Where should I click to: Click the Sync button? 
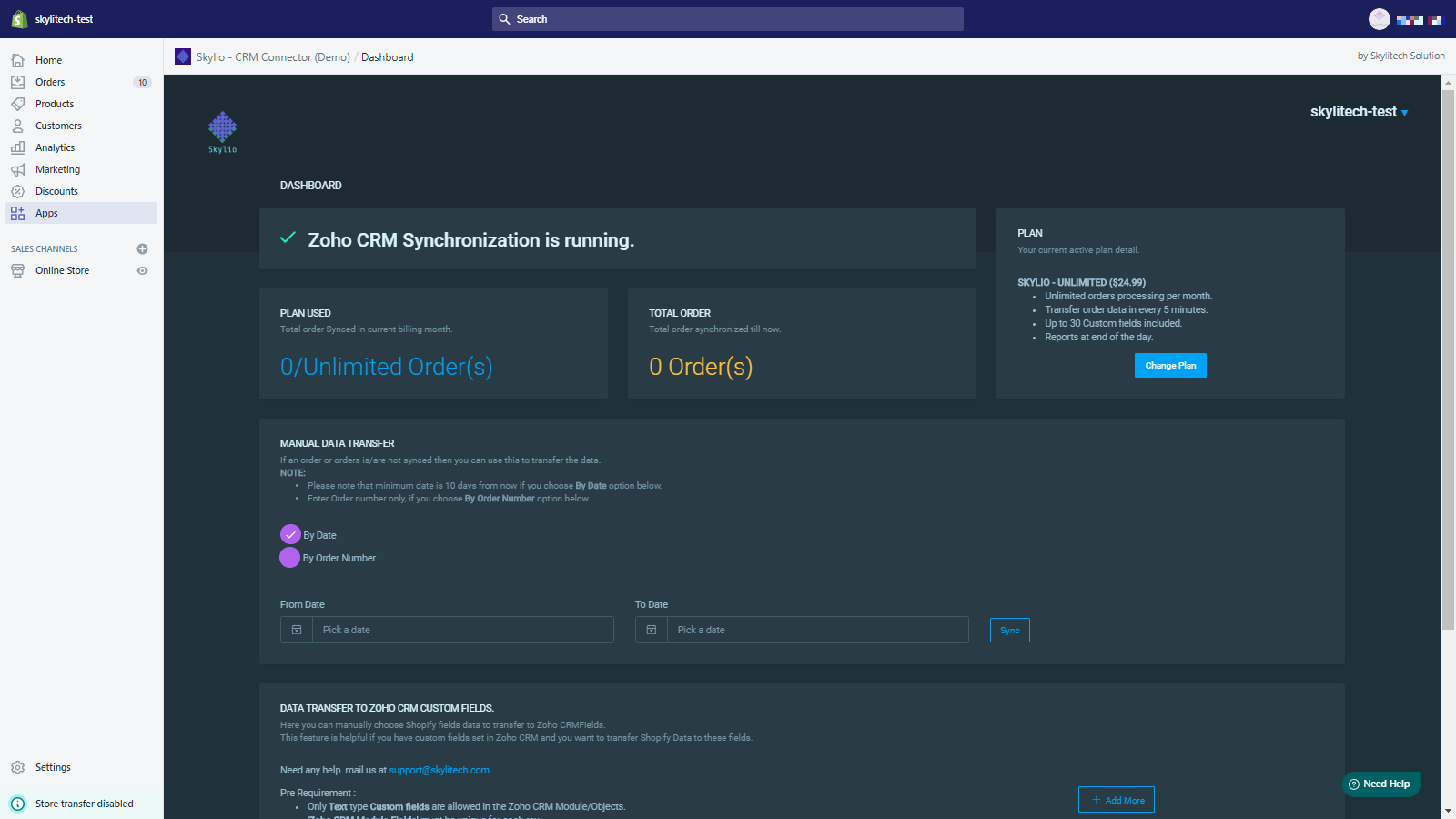click(x=1010, y=630)
